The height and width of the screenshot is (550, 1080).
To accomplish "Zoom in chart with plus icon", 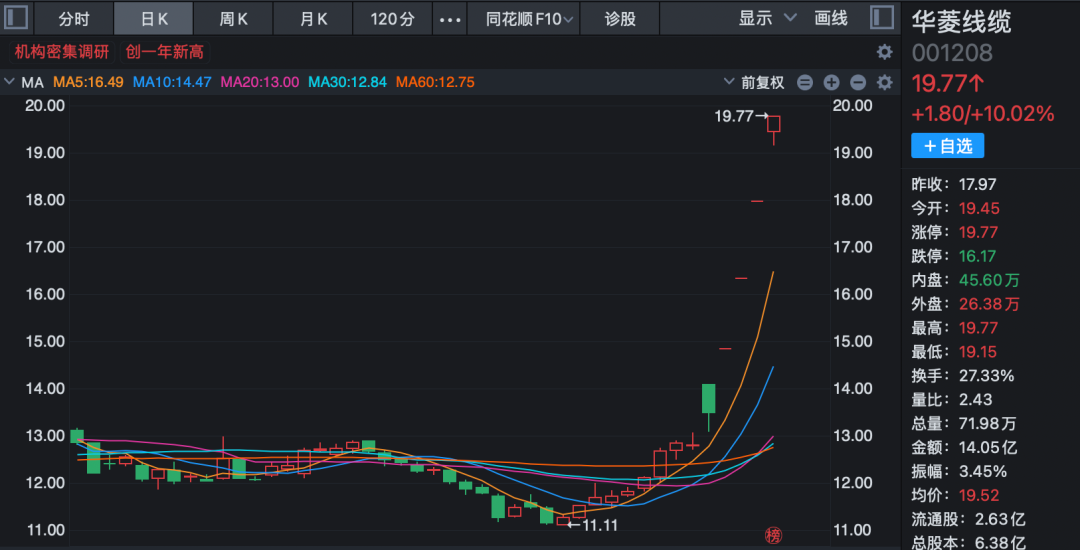I will pyautogui.click(x=831, y=82).
